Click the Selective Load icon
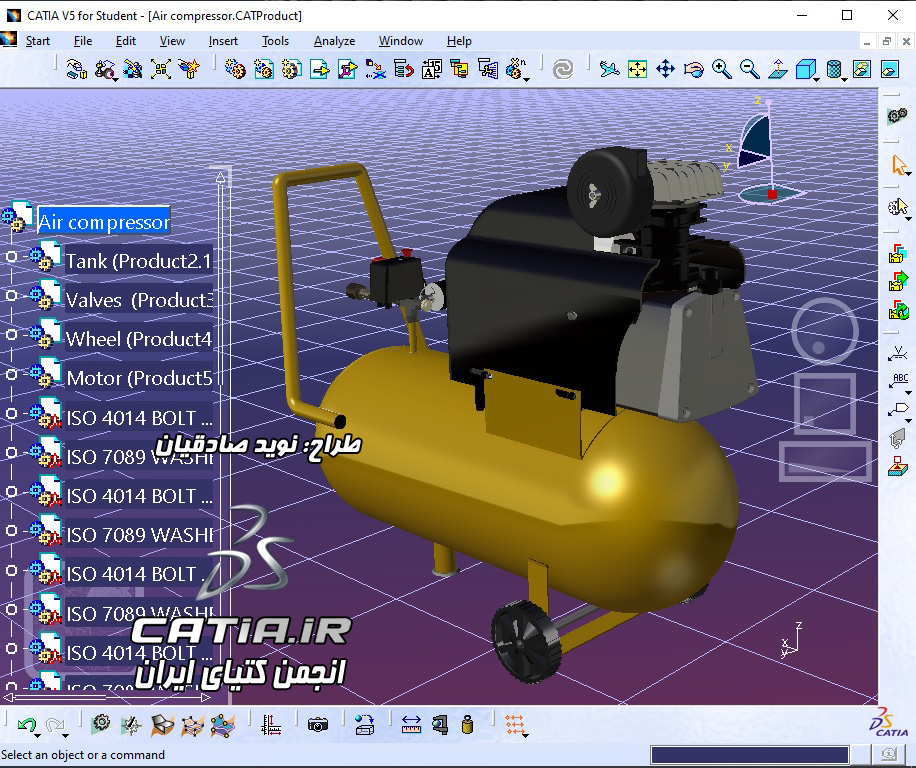916x768 pixels. tap(459, 69)
